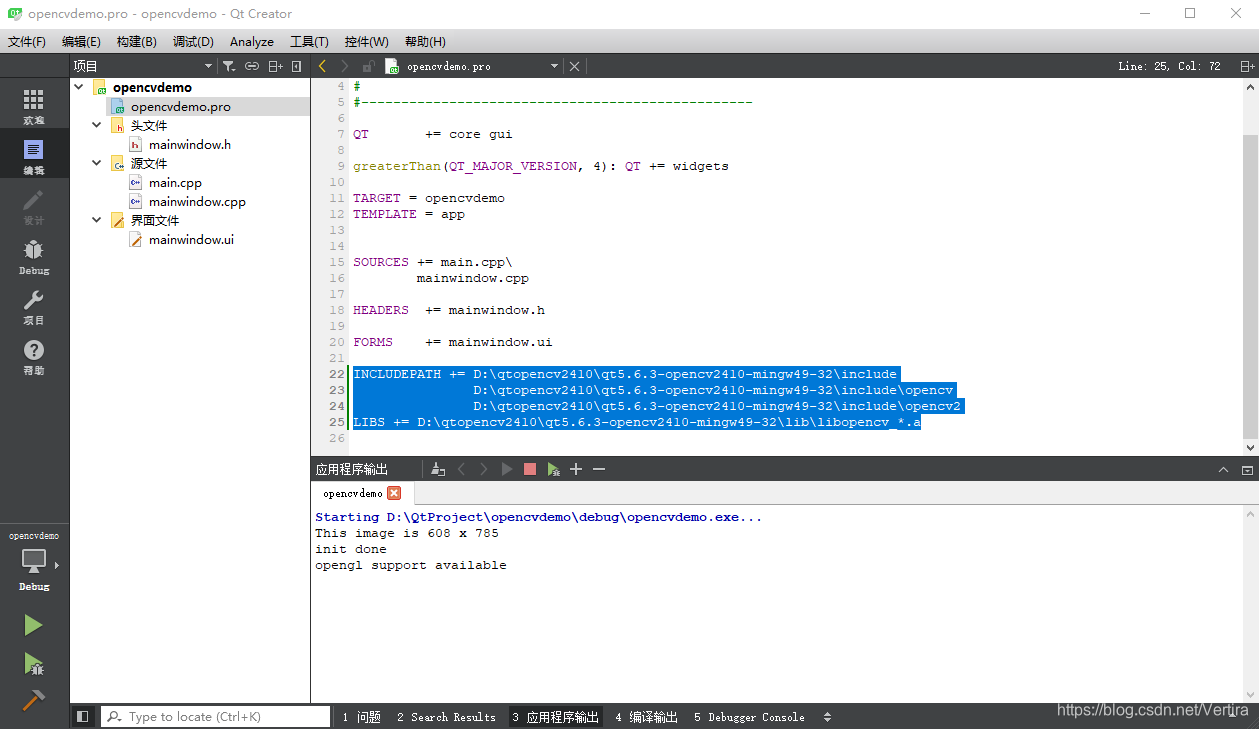Click the file lock icon in editor toolbar

coord(368,66)
